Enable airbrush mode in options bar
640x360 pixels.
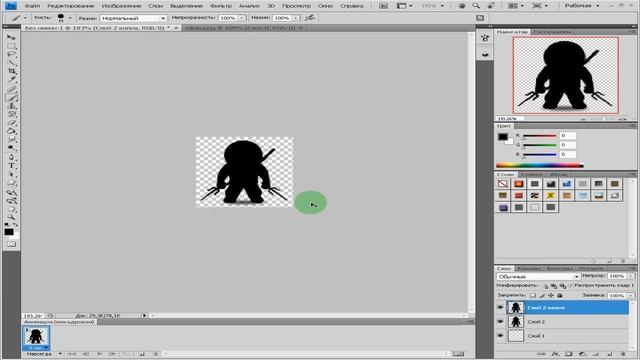(310, 18)
